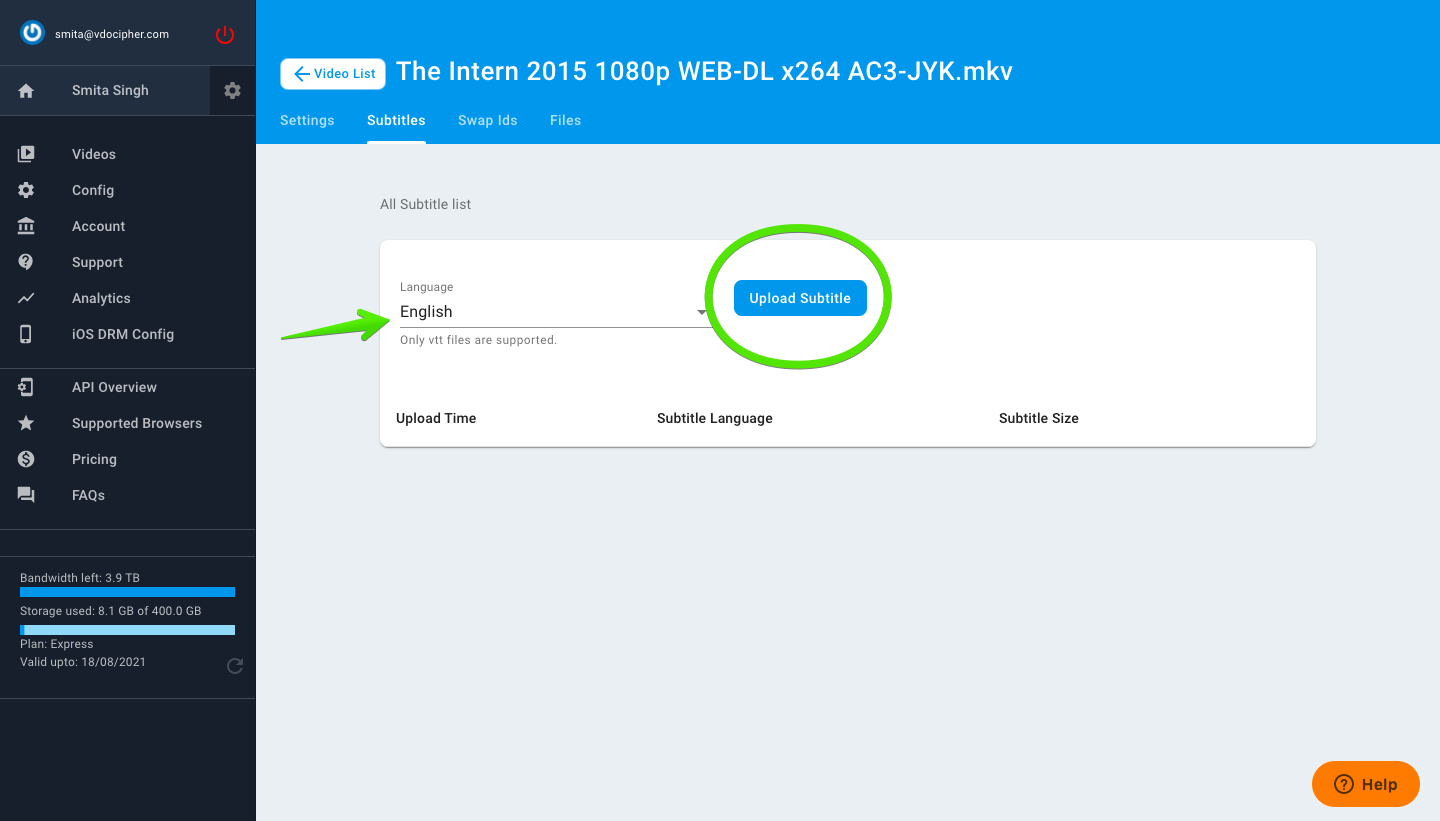Viewport: 1440px width, 821px height.
Task: Switch to the Swap Ids tab
Action: [488, 120]
